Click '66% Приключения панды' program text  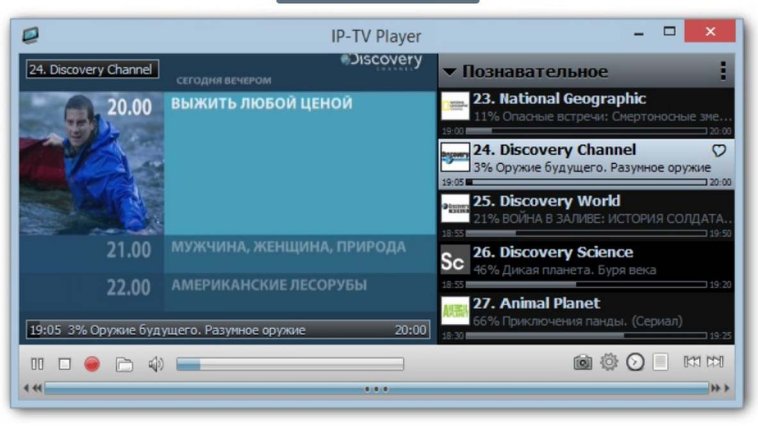[578, 321]
